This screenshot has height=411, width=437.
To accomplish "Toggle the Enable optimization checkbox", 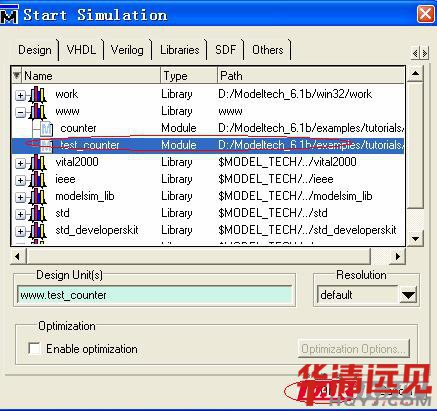I will click(x=34, y=349).
